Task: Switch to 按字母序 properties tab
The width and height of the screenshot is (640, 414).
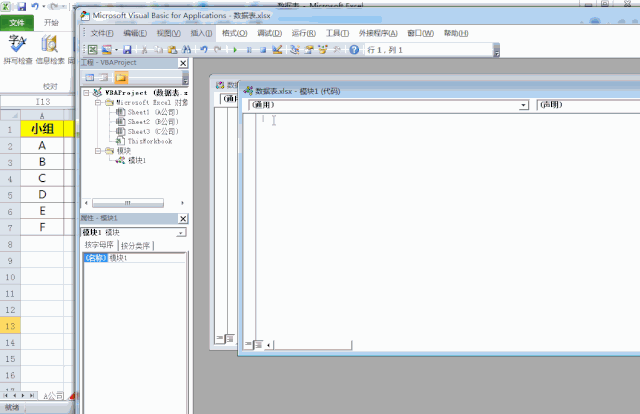Action: coord(99,245)
